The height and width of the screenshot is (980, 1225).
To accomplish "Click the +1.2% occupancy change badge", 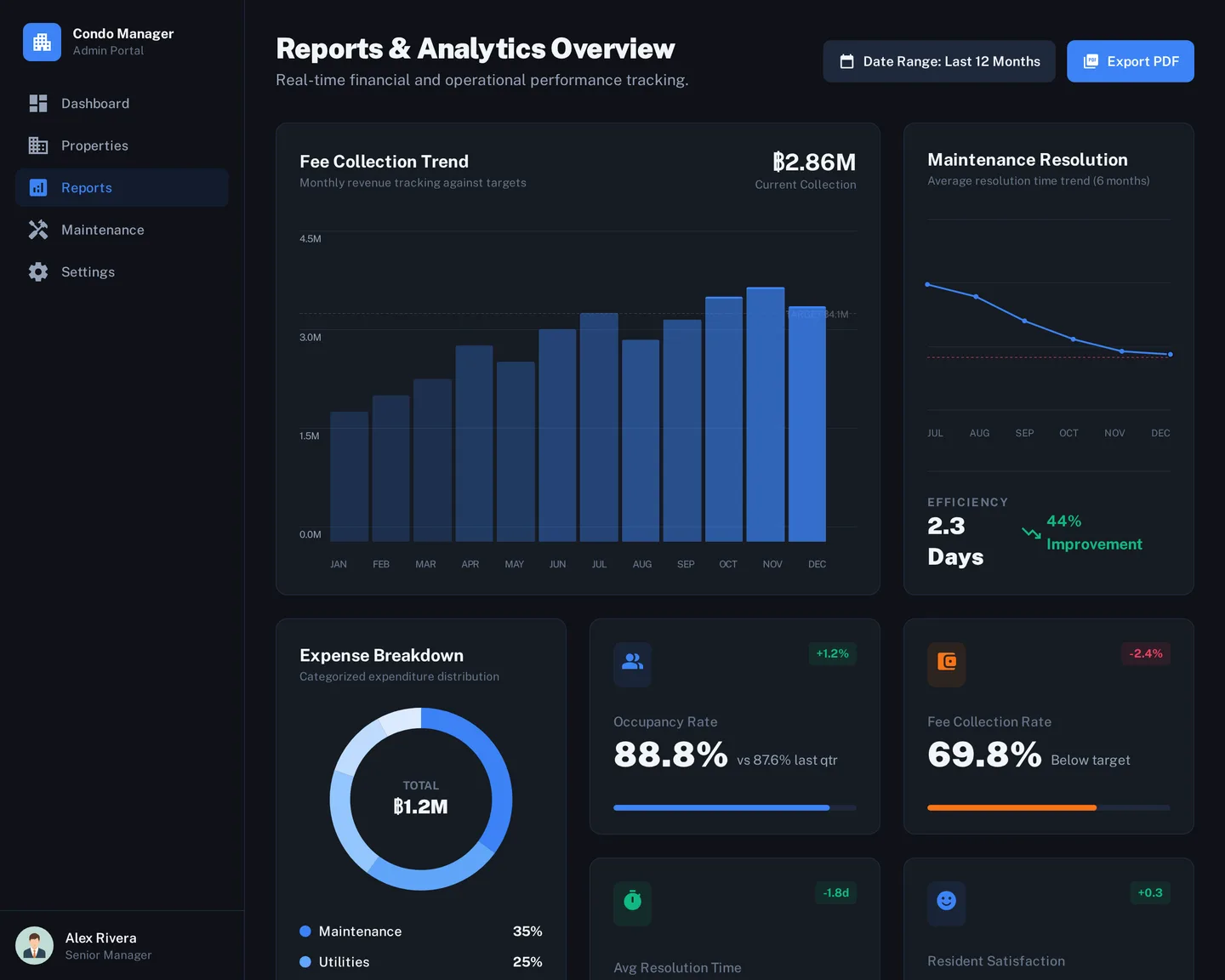I will [x=832, y=654].
